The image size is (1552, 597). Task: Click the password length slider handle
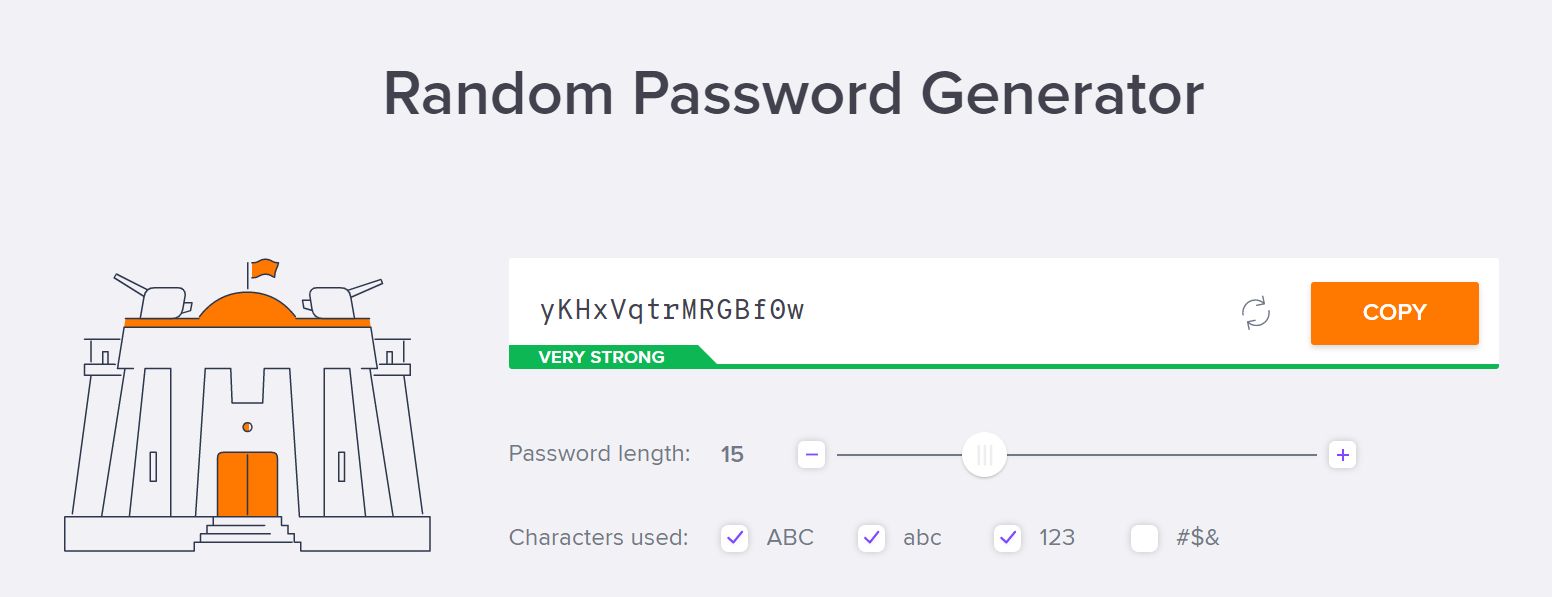click(x=985, y=455)
